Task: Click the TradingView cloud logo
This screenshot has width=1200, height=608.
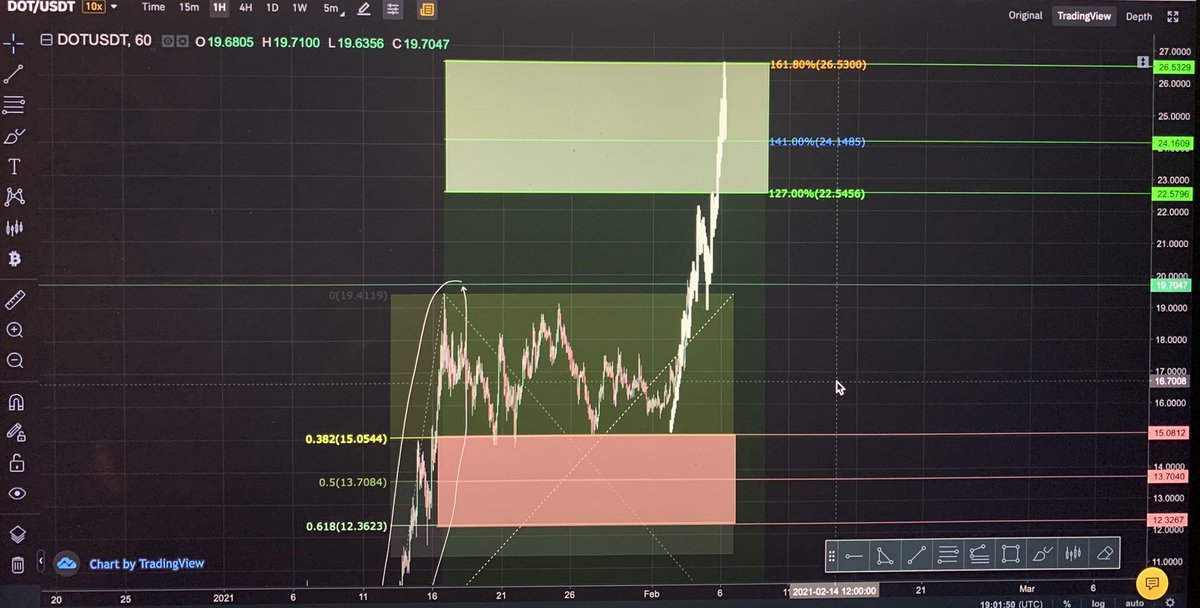Action: 67,564
